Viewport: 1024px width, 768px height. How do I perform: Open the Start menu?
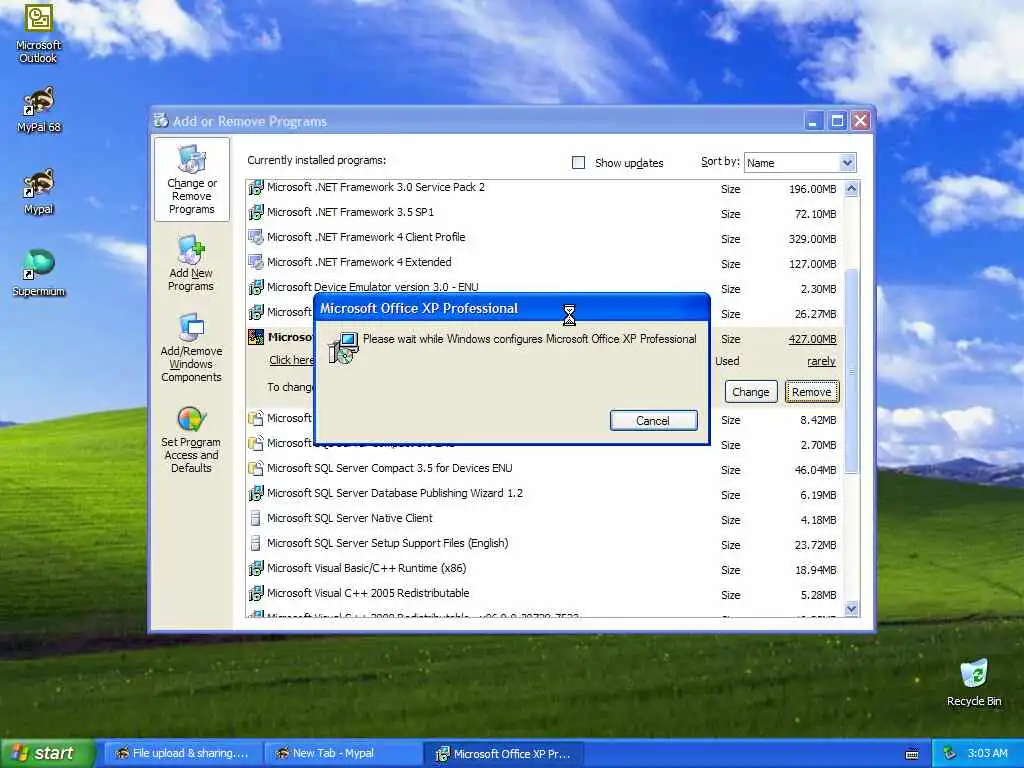pyautogui.click(x=47, y=754)
